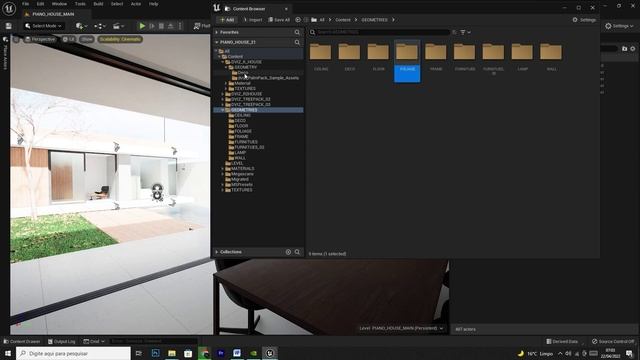This screenshot has width=640, height=360.
Task: Click the Play button in toolbar
Action: click(x=142, y=26)
